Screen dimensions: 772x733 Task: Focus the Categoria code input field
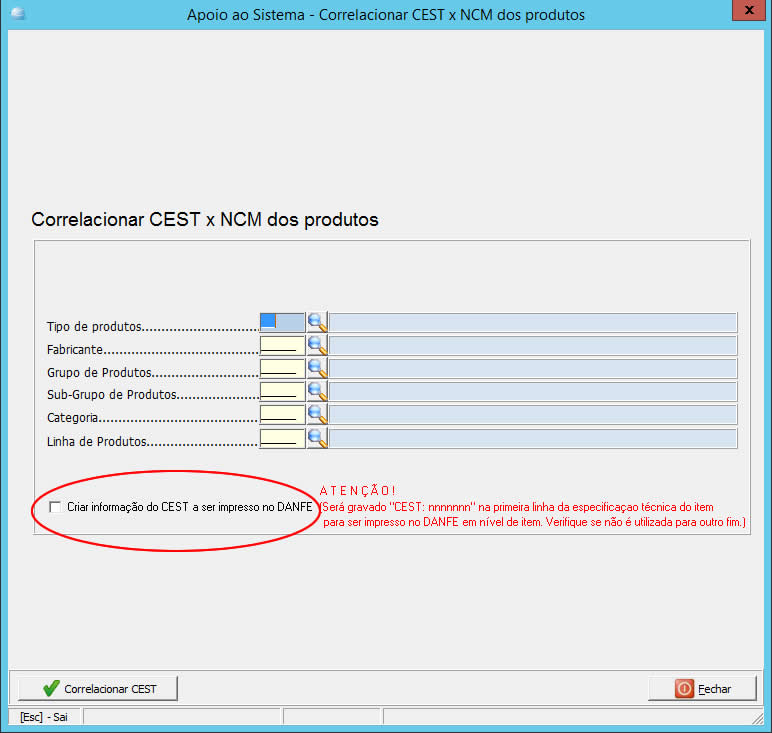(x=282, y=414)
